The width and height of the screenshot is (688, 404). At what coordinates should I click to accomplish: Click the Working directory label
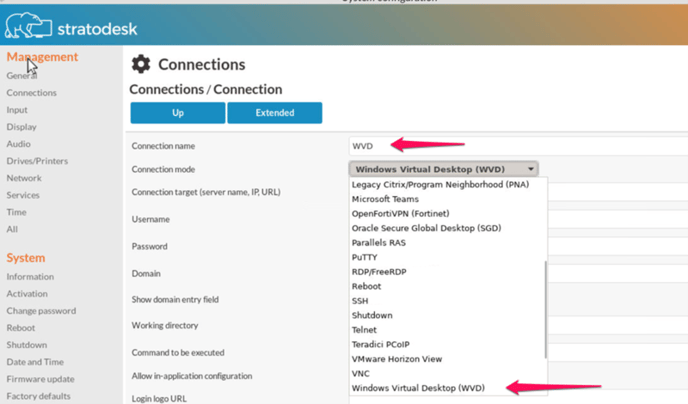point(165,325)
